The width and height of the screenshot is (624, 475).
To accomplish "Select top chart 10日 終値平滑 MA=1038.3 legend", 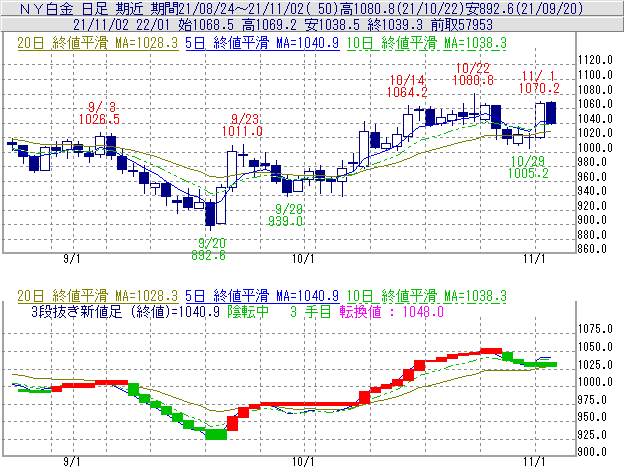I will pyautogui.click(x=427, y=43).
